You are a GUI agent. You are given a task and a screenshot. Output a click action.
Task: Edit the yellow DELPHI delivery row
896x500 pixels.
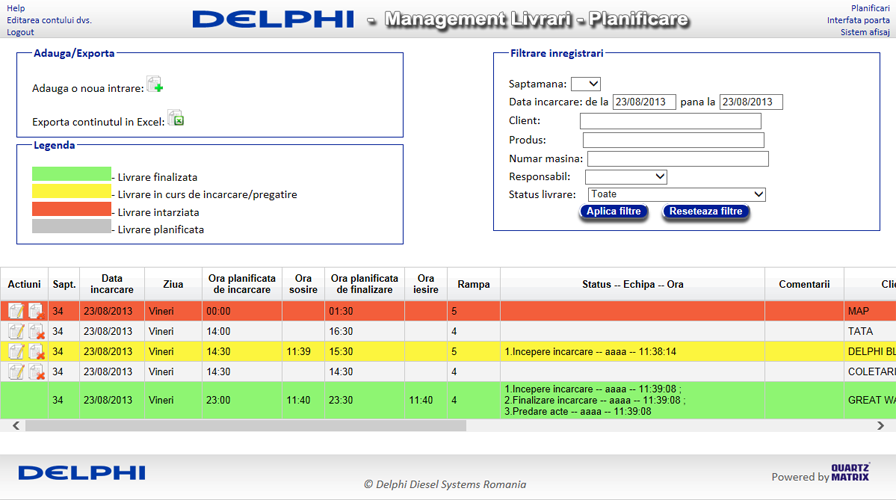pyautogui.click(x=16, y=351)
